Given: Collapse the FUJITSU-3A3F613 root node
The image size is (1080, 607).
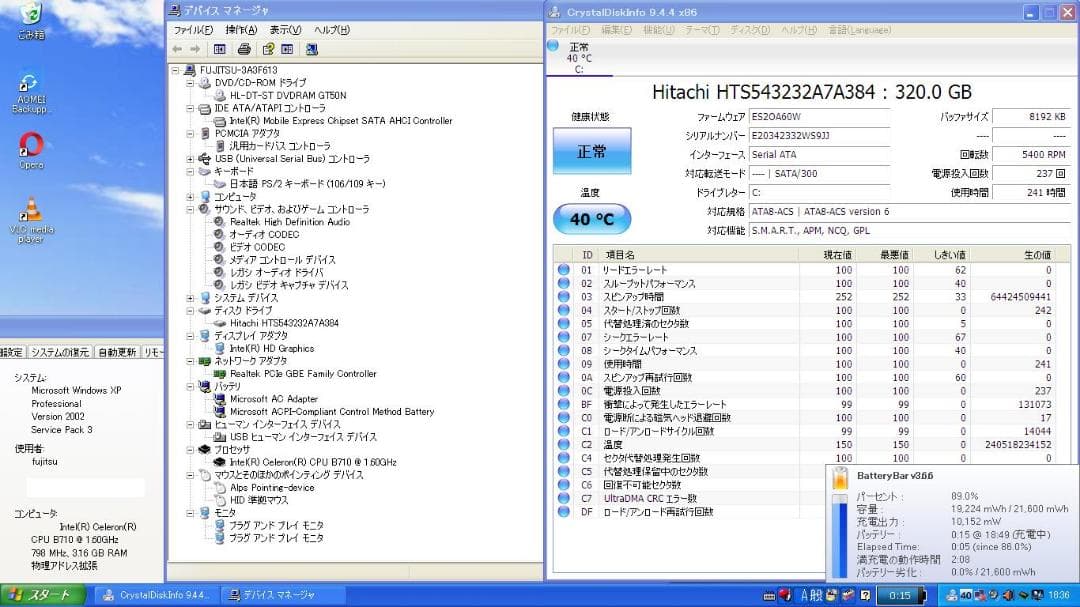Looking at the screenshot, I should click(x=176, y=70).
